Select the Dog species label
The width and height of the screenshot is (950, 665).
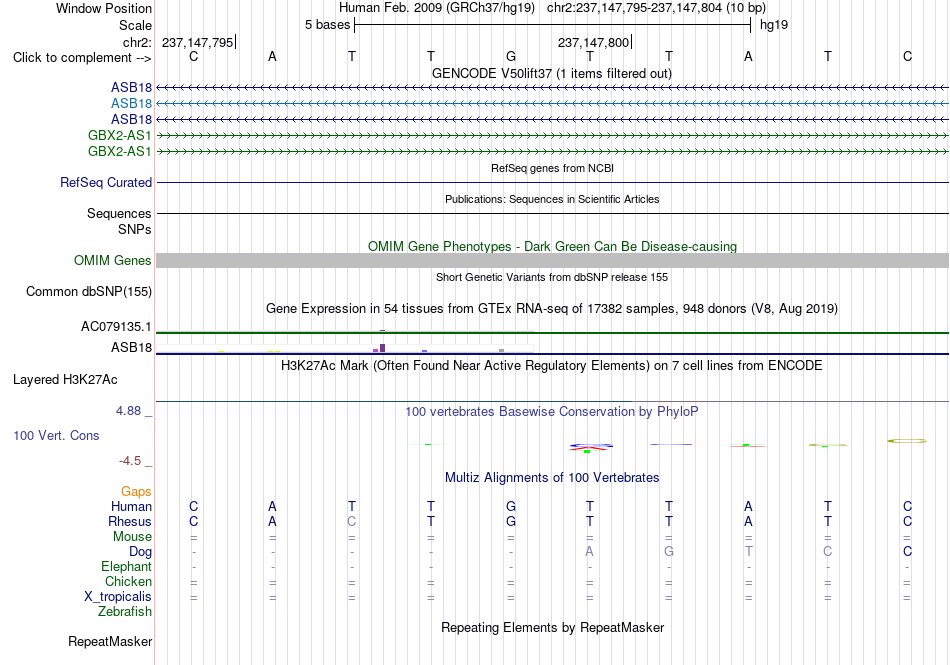click(140, 551)
